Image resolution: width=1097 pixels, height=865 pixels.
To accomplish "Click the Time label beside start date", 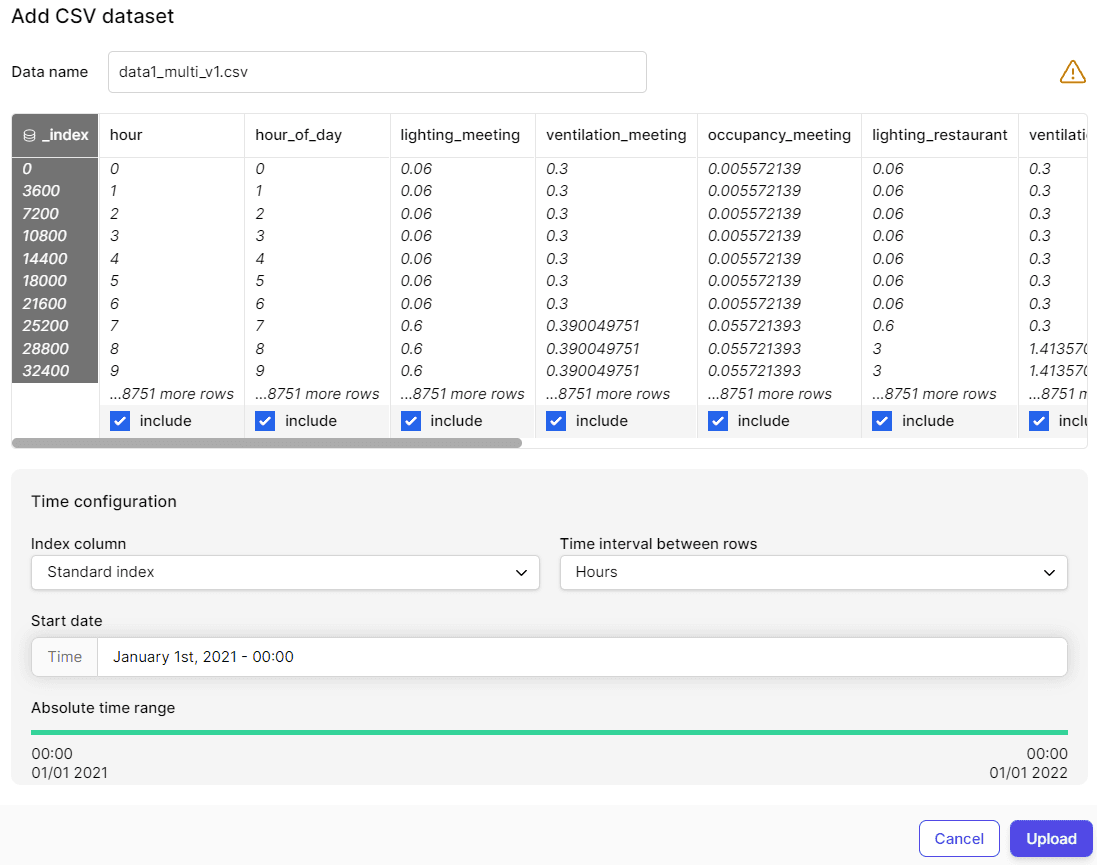I will (65, 657).
